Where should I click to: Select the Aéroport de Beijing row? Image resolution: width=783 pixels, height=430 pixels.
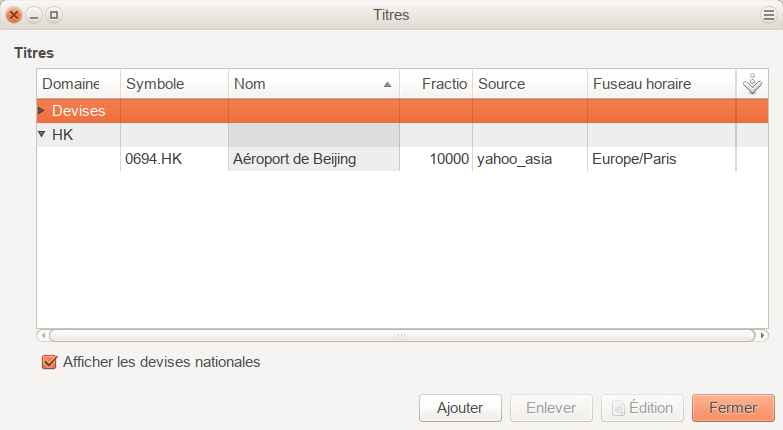(294, 159)
